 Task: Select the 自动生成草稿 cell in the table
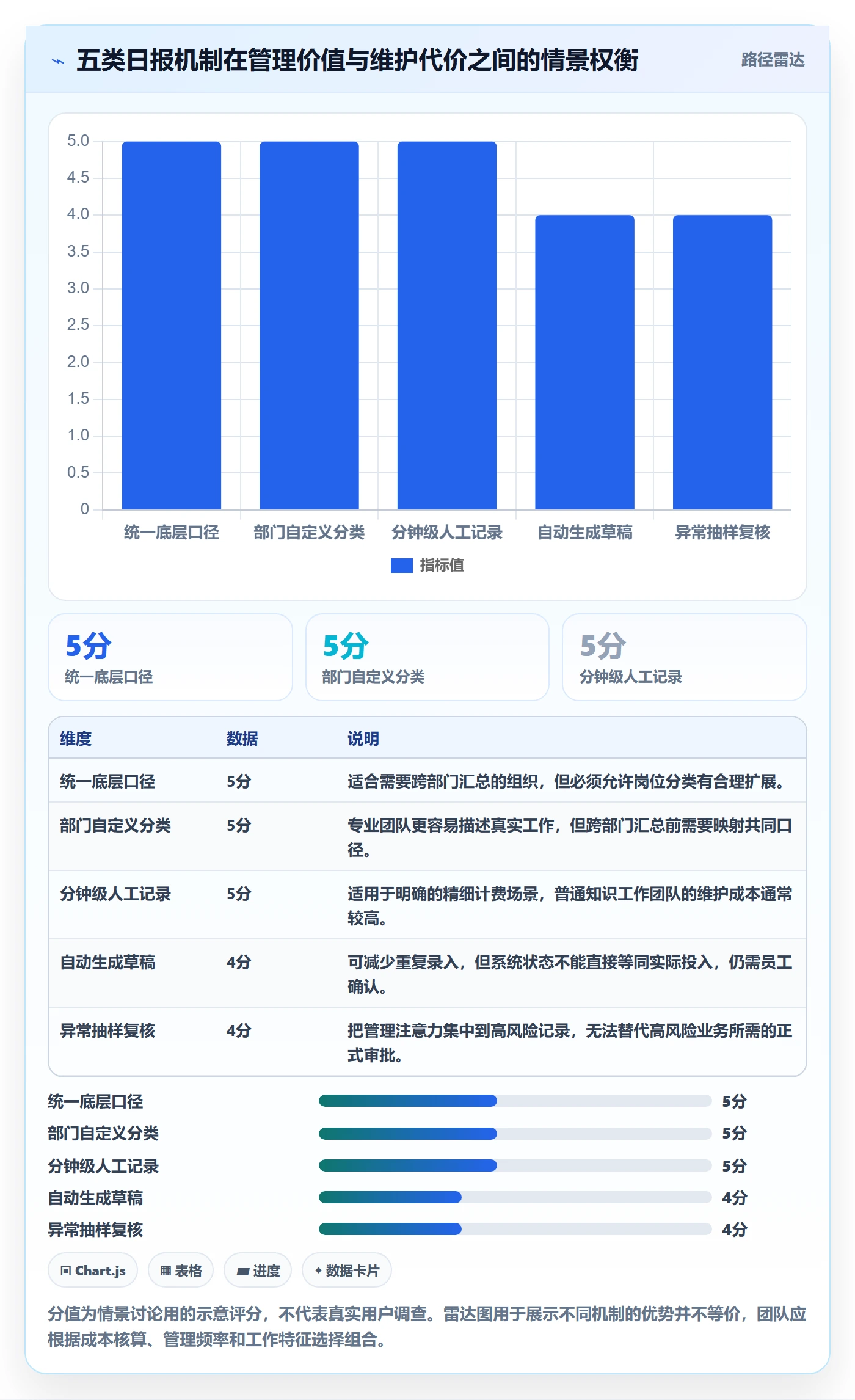(107, 962)
